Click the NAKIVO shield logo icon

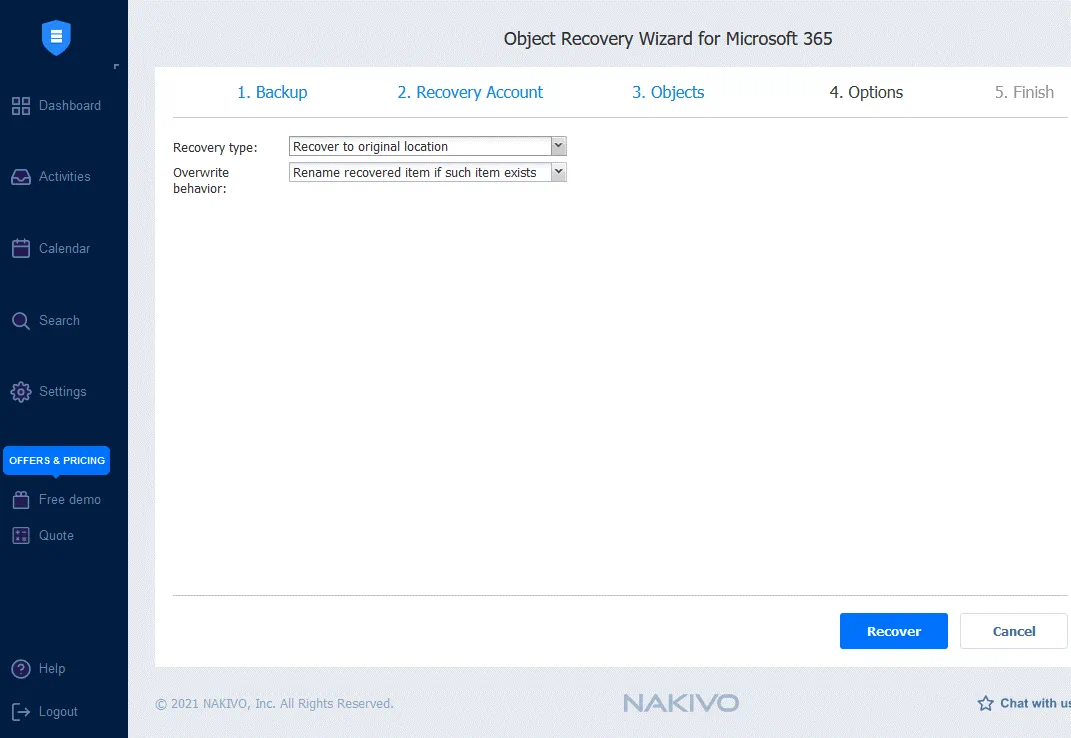[x=56, y=38]
